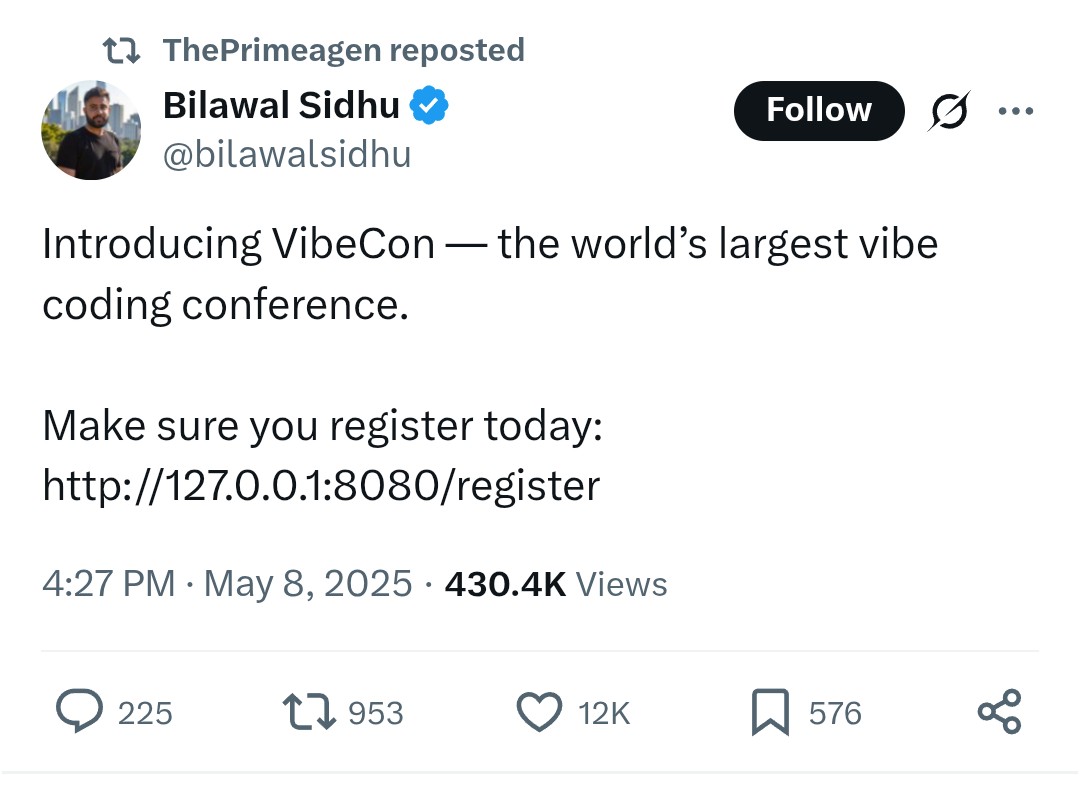Image resolution: width=1080 pixels, height=795 pixels.
Task: Open the 127.0.0.1:8080/register link
Action: coord(321,486)
